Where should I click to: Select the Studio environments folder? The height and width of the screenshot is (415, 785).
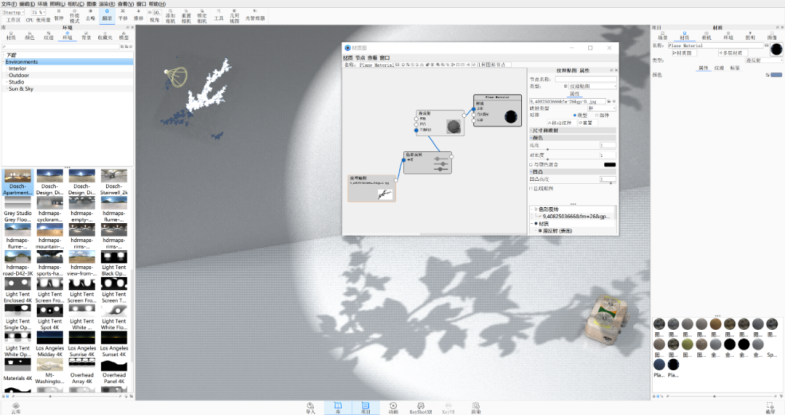(18, 82)
